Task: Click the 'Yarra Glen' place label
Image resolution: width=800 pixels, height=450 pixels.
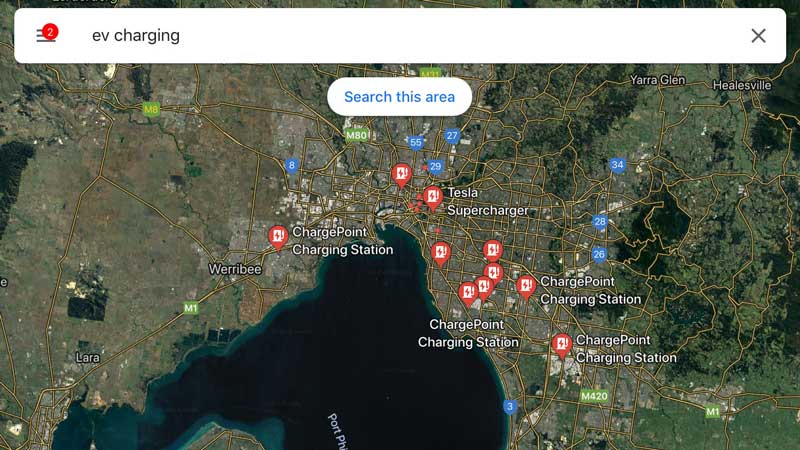Action: coord(658,80)
